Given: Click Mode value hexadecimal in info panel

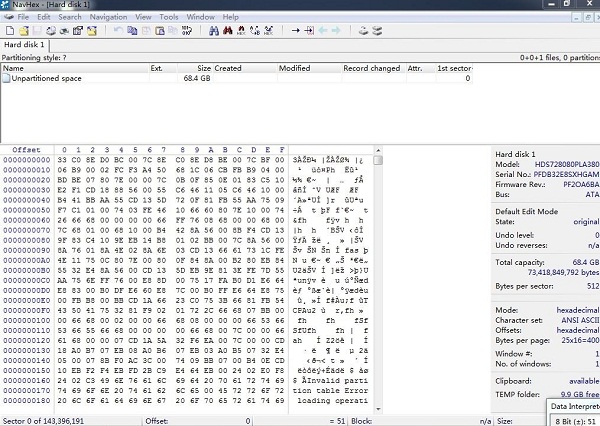Looking at the screenshot, I should [x=577, y=310].
